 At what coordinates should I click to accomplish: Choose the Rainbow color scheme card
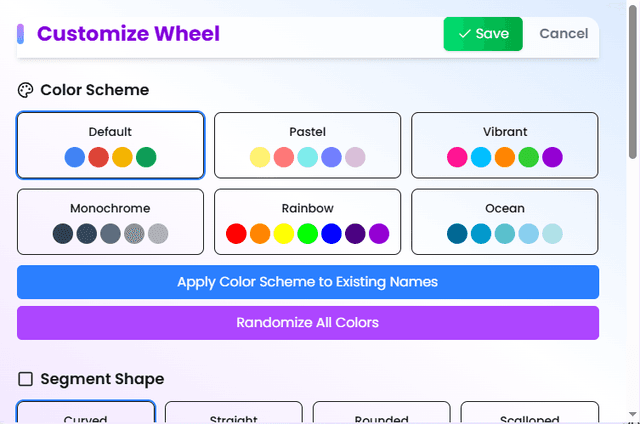point(307,222)
